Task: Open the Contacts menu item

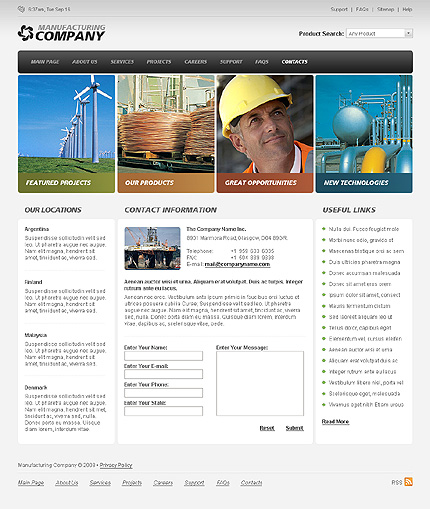Action: [294, 62]
